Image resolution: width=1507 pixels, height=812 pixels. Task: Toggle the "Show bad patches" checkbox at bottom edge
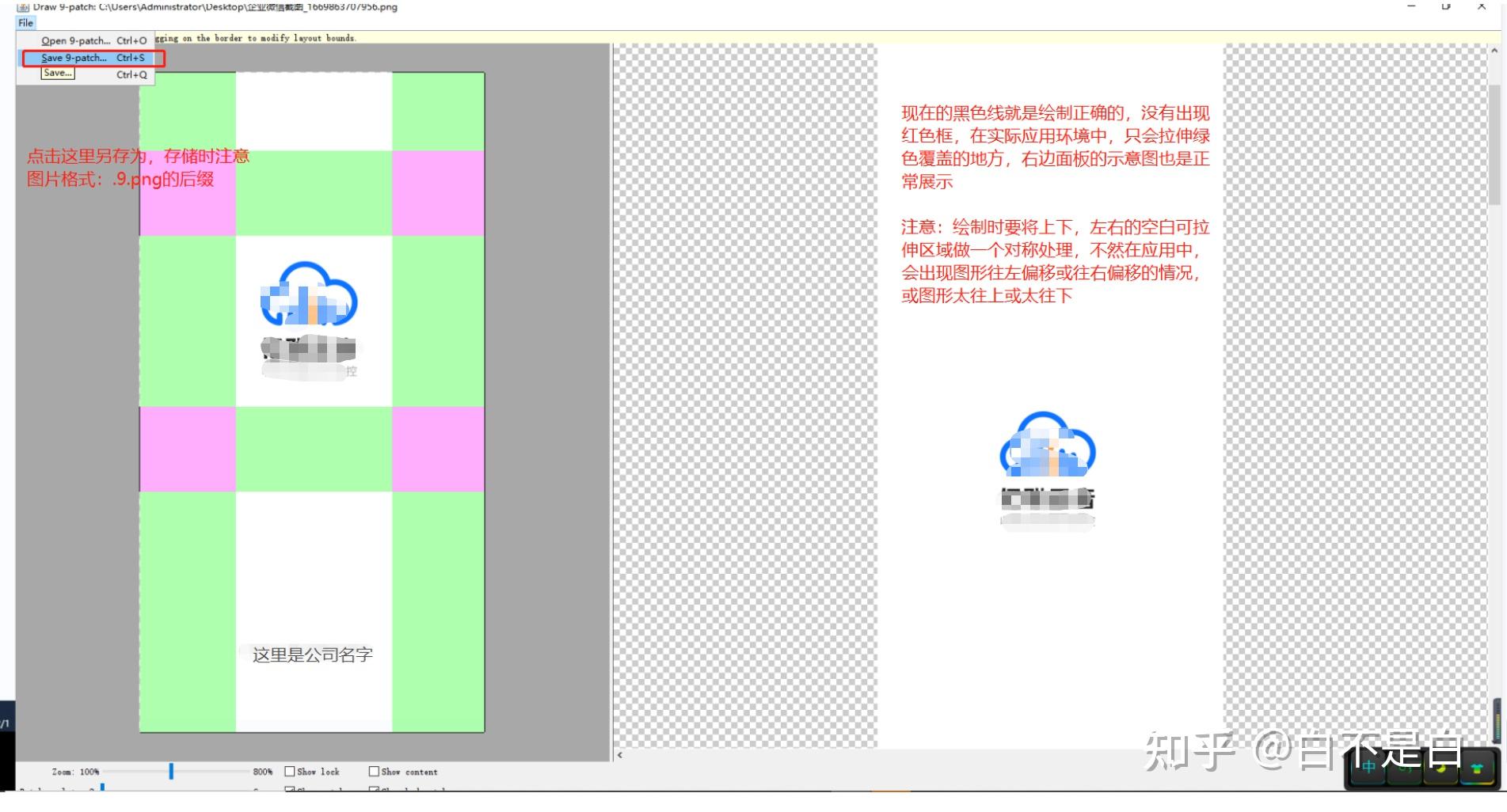(373, 790)
